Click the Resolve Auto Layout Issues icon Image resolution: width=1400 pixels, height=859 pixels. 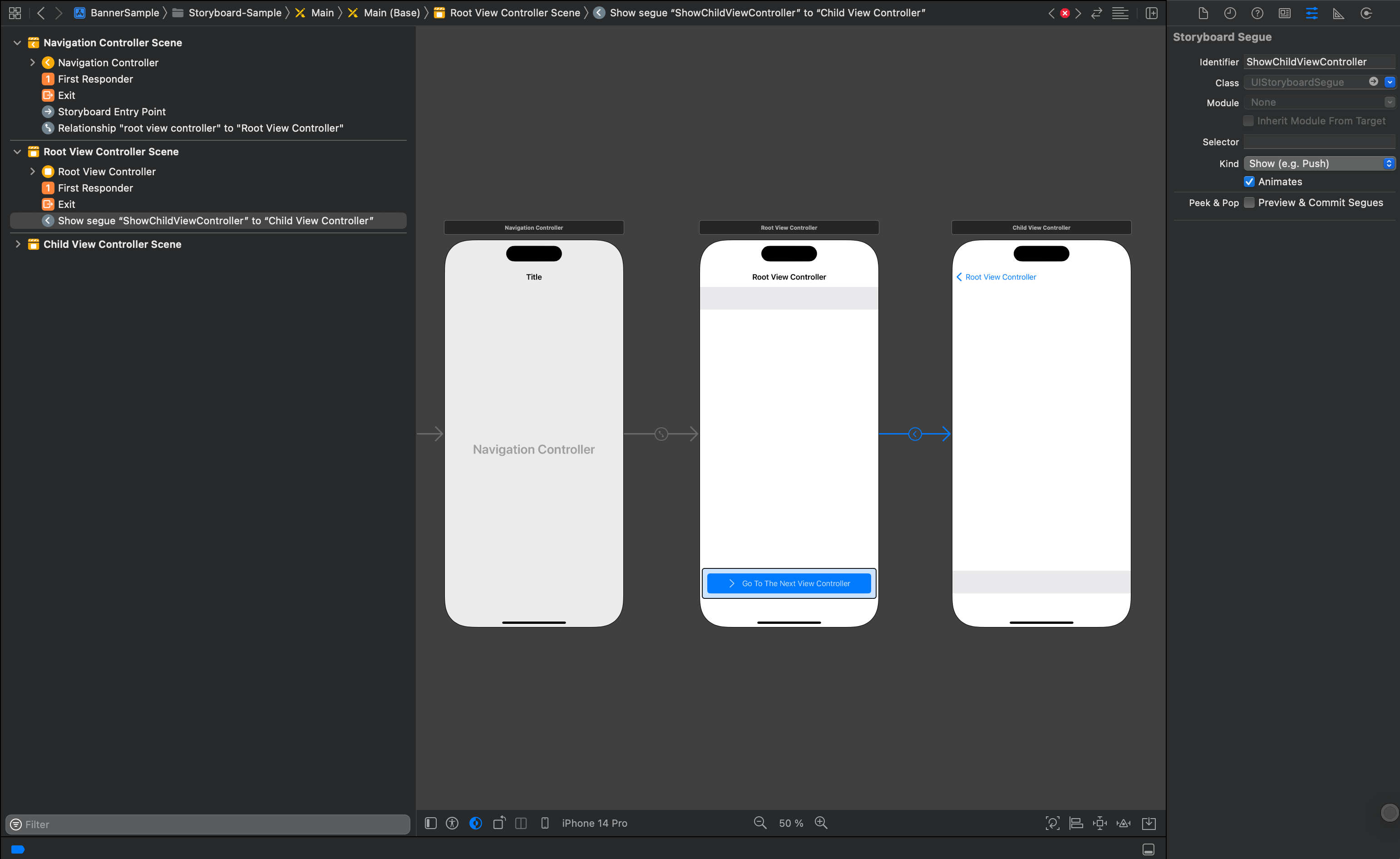click(1123, 823)
